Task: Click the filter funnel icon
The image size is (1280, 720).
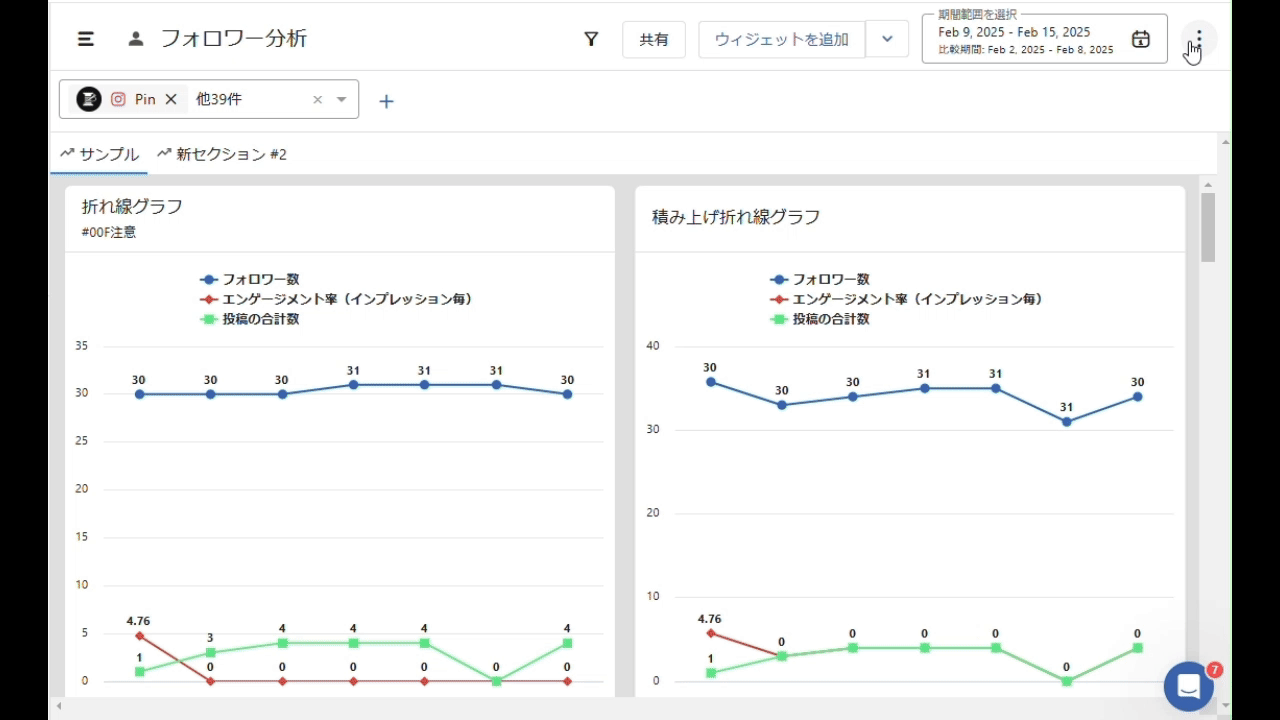Action: tap(591, 39)
